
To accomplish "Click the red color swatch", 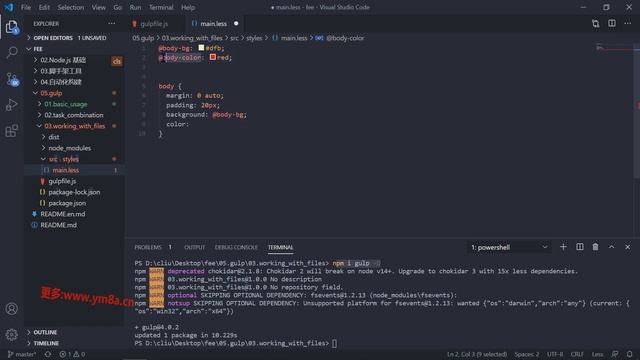I will click(x=213, y=57).
